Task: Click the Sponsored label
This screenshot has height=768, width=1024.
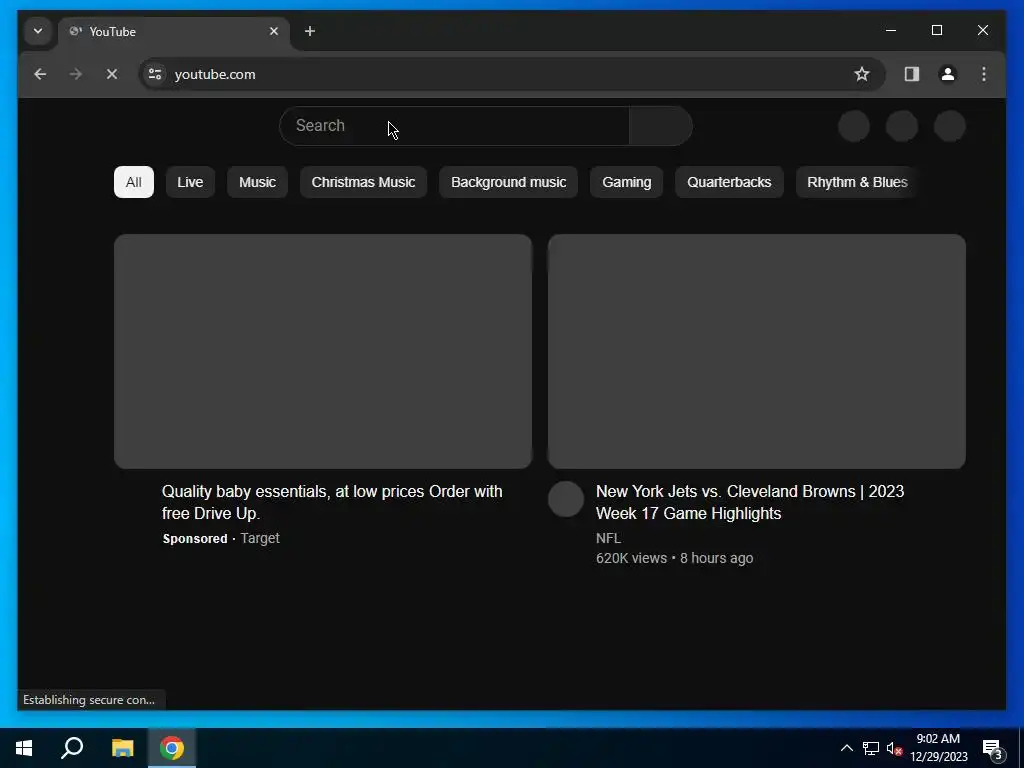Action: (195, 539)
